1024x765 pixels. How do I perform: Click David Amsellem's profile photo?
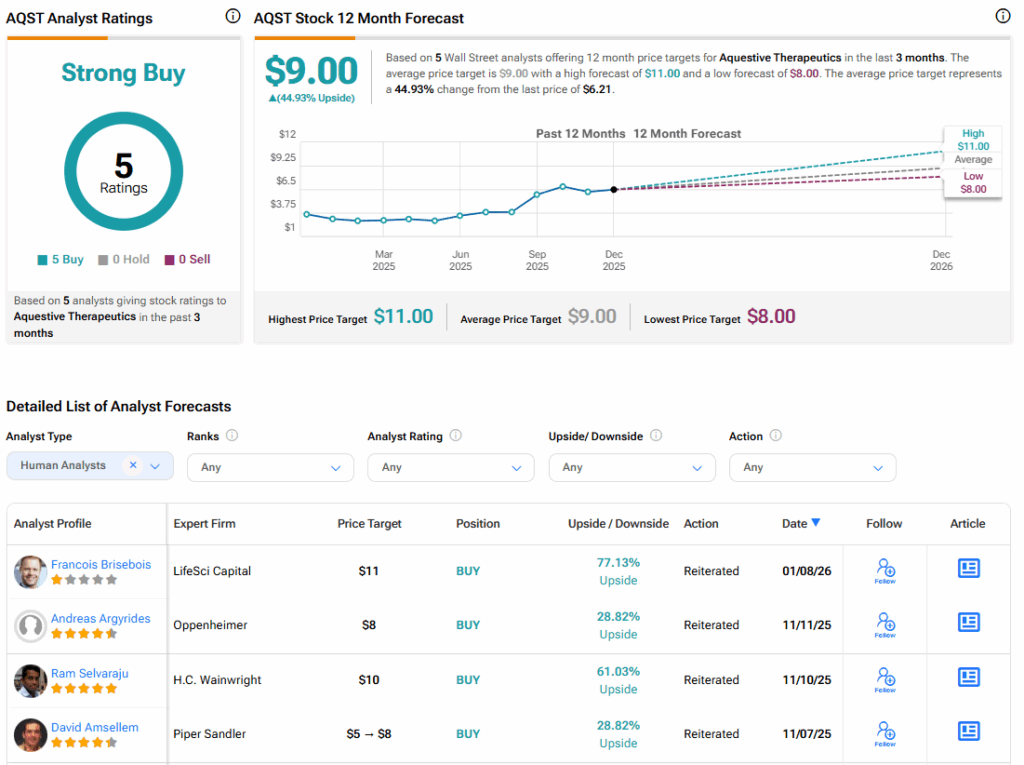(30, 735)
